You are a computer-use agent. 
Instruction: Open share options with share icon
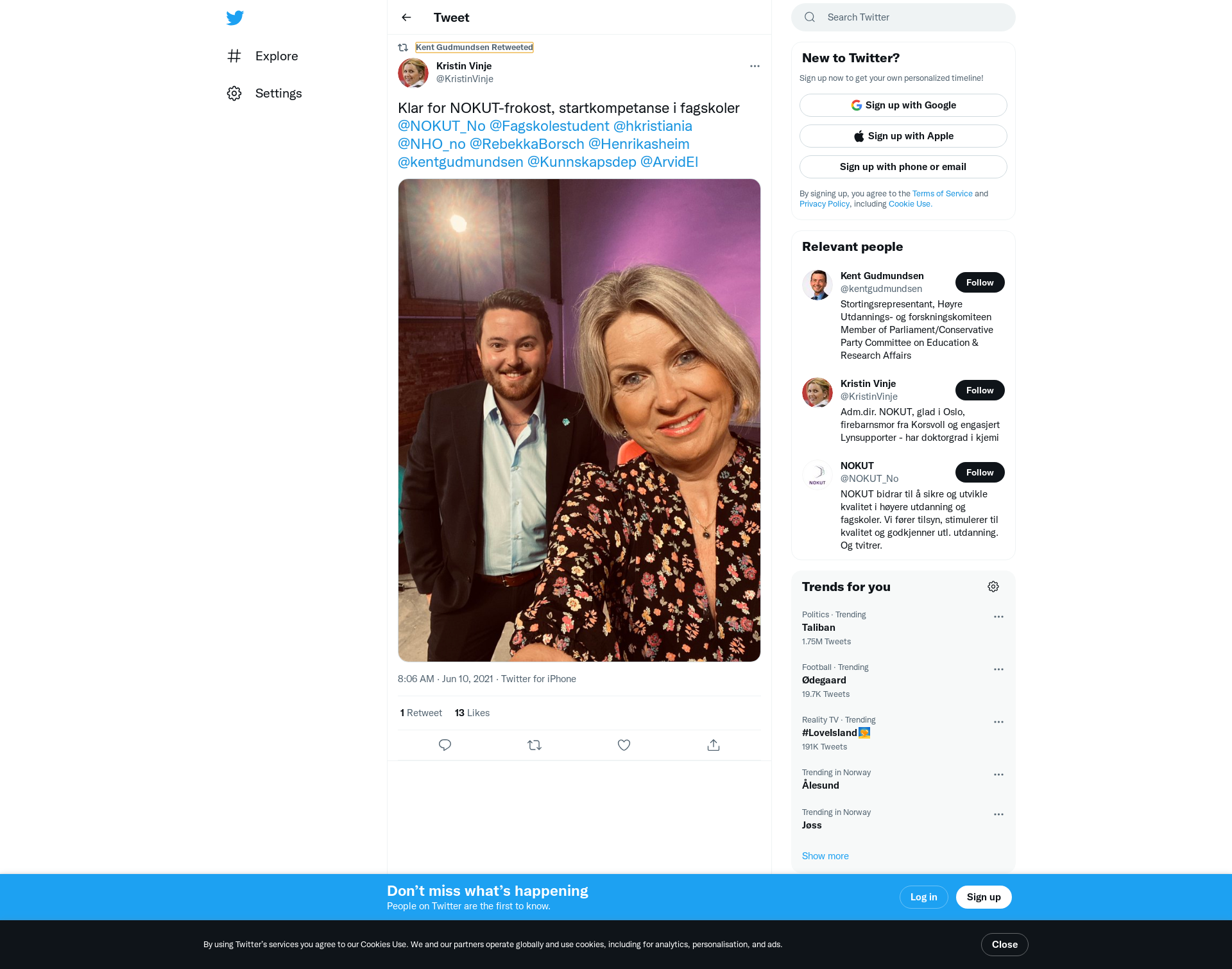coord(714,745)
